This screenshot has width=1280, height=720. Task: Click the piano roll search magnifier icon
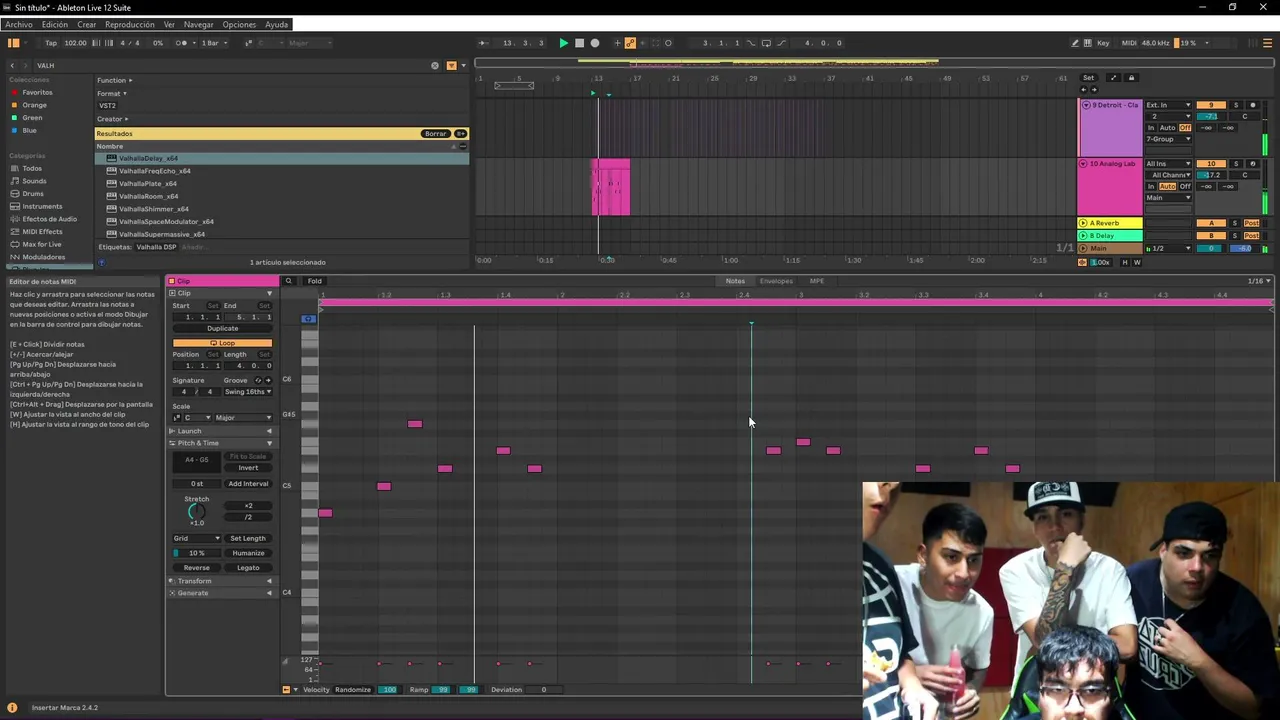click(x=289, y=281)
